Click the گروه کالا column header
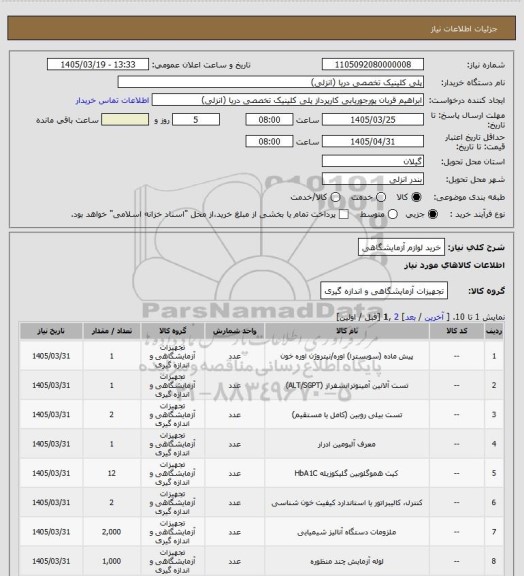The width and height of the screenshot is (524, 576). point(173,331)
